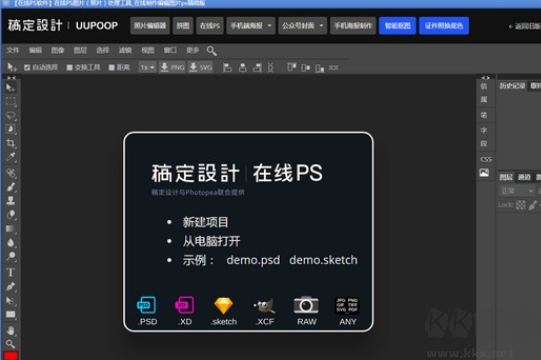Click the align right edges icon
Viewport: 541px width, 360px height.
click(257, 67)
